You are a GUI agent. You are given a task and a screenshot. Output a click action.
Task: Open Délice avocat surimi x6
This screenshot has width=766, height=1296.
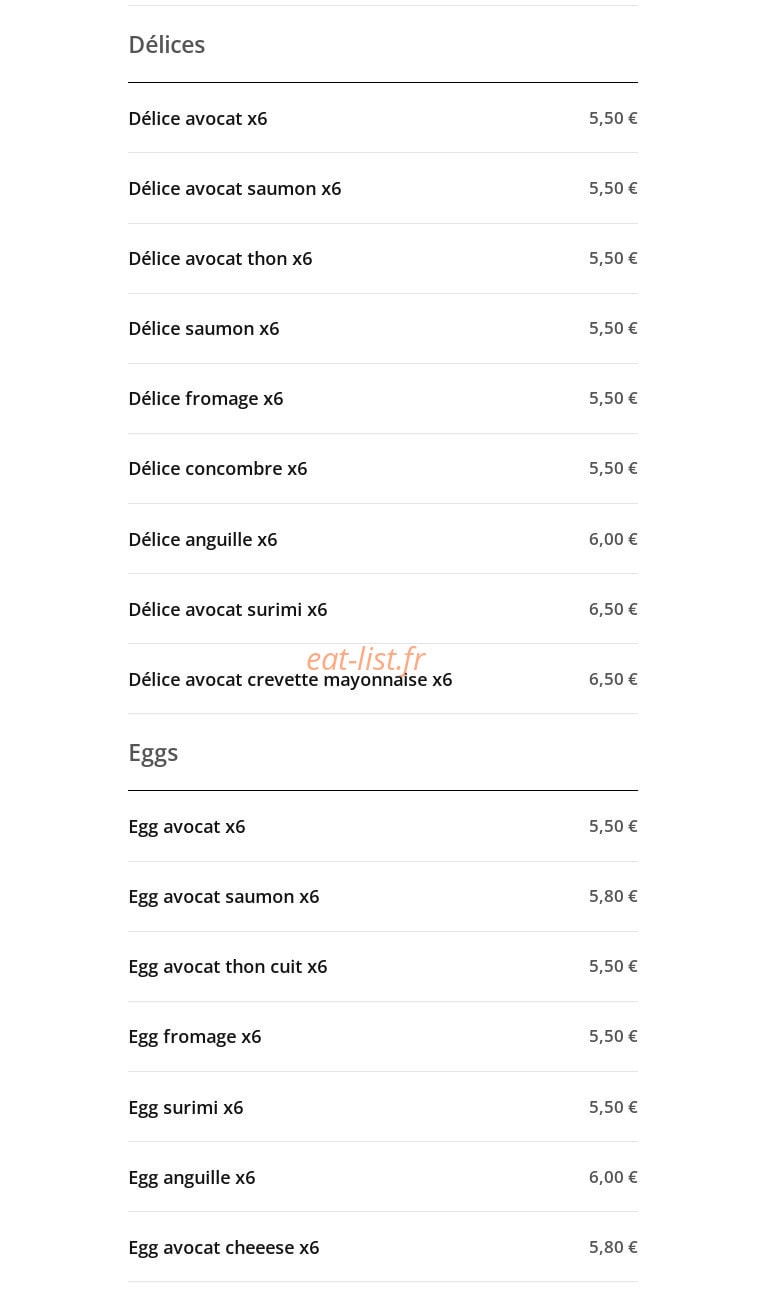click(383, 609)
